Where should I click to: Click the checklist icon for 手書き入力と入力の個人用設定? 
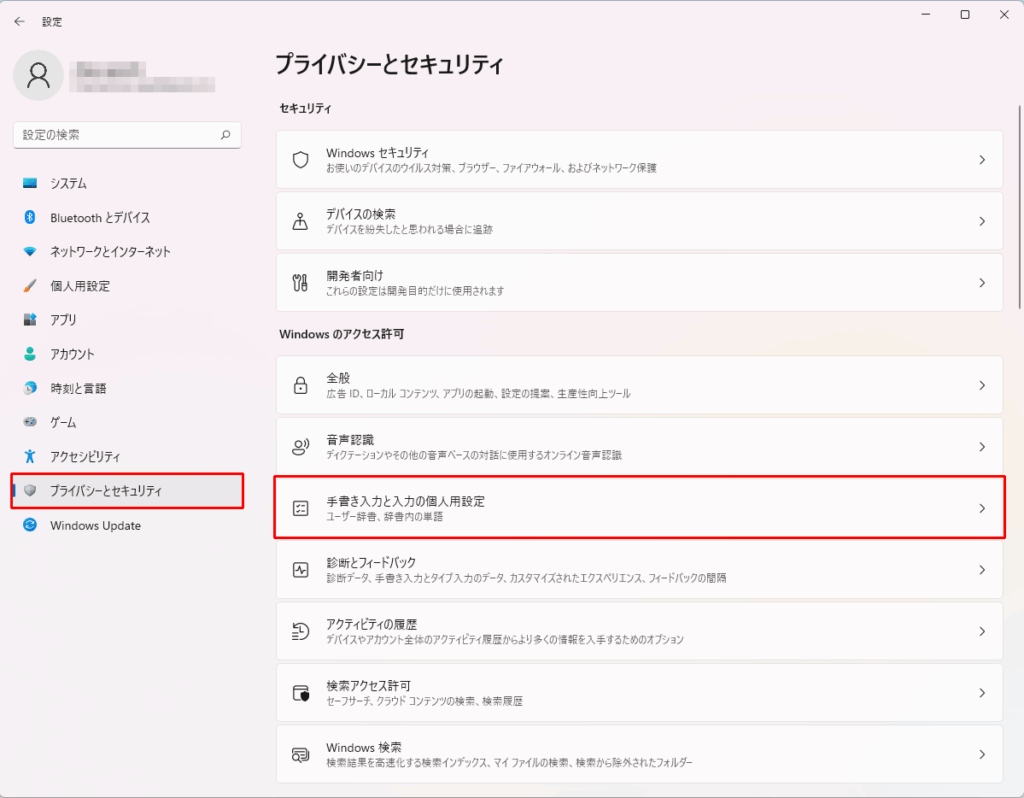click(x=300, y=508)
